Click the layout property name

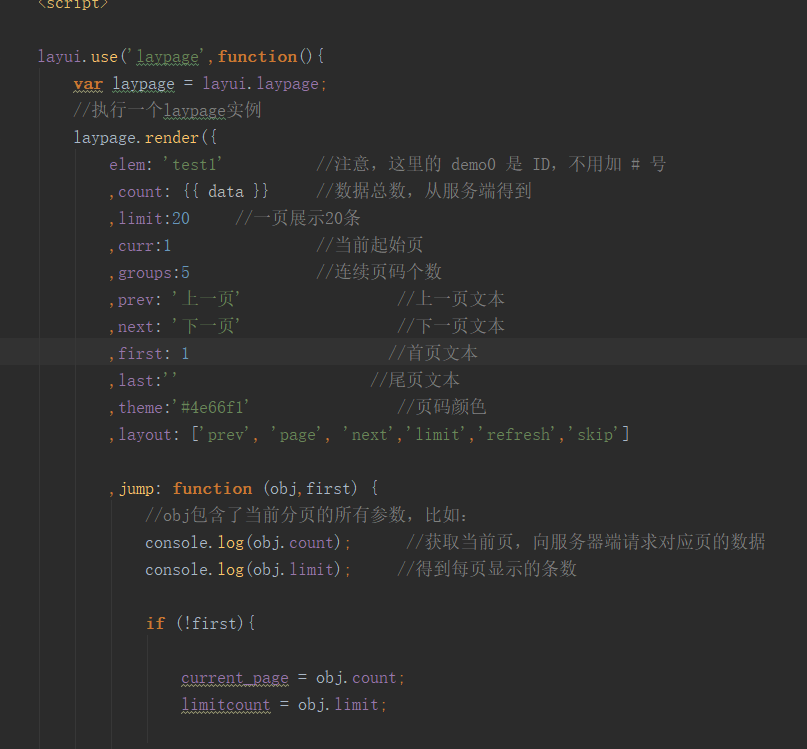click(145, 435)
